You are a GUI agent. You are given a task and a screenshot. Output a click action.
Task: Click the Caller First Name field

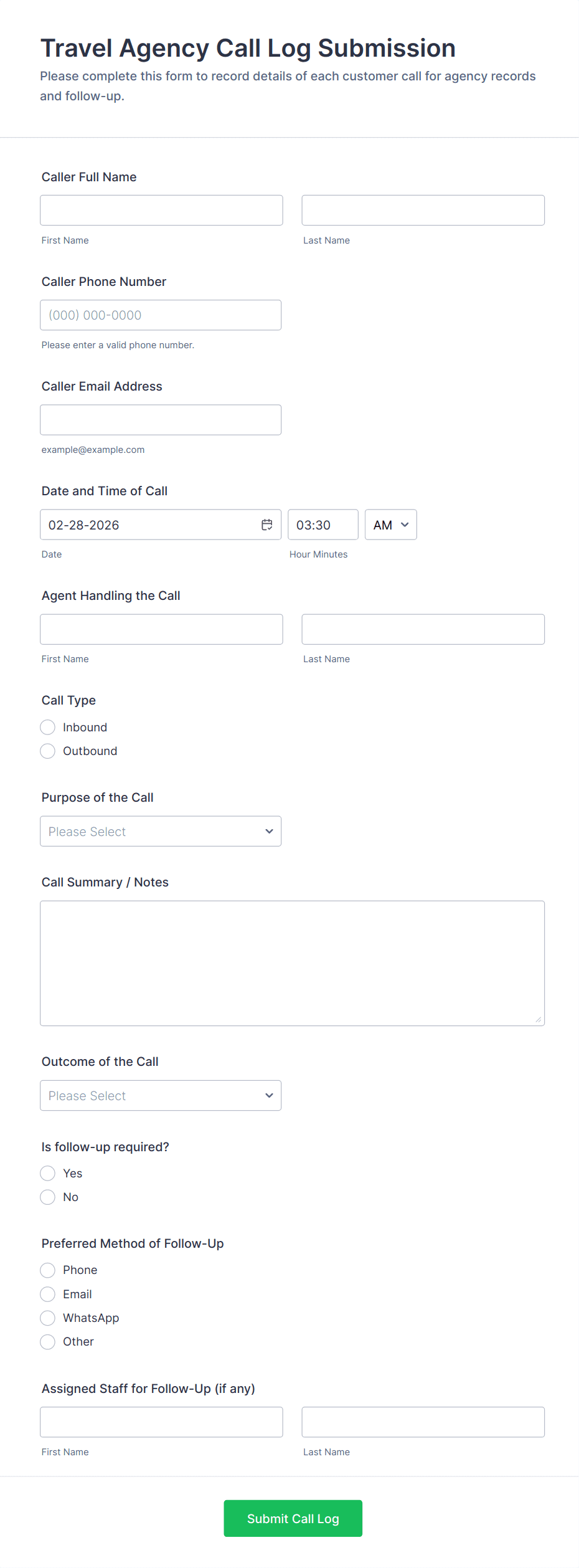point(161,210)
